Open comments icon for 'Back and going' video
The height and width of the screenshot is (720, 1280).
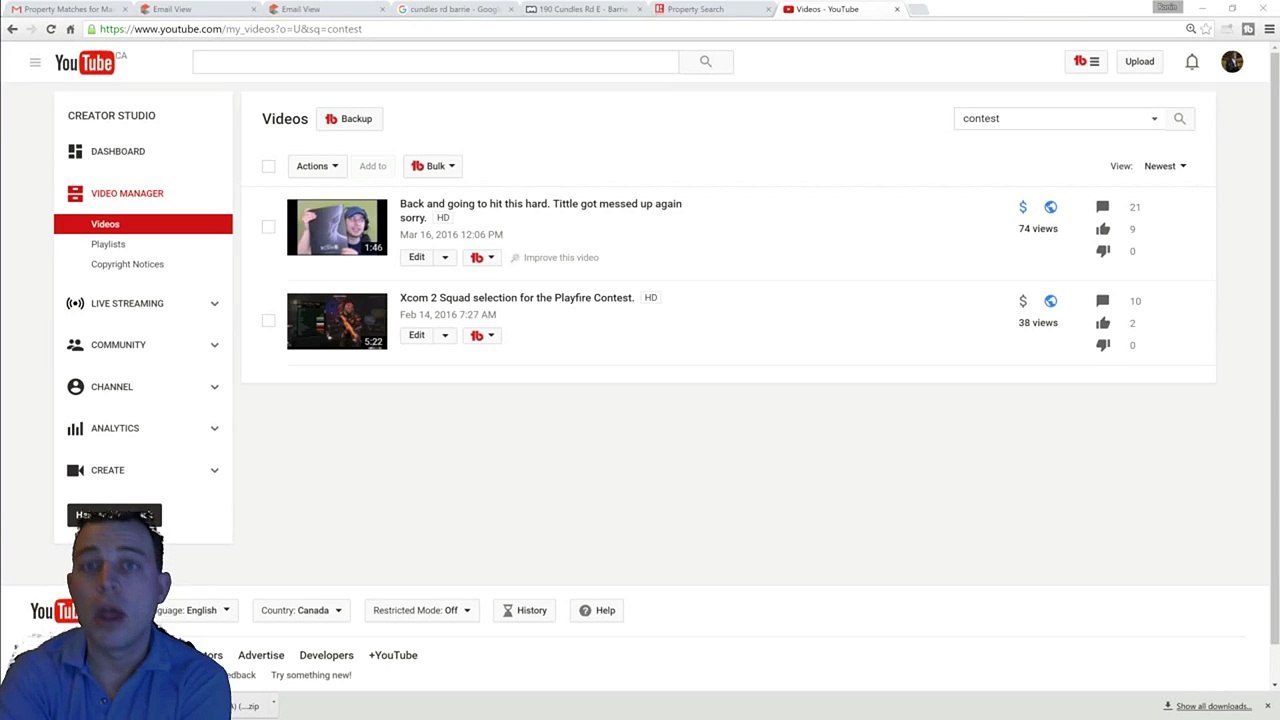1102,207
